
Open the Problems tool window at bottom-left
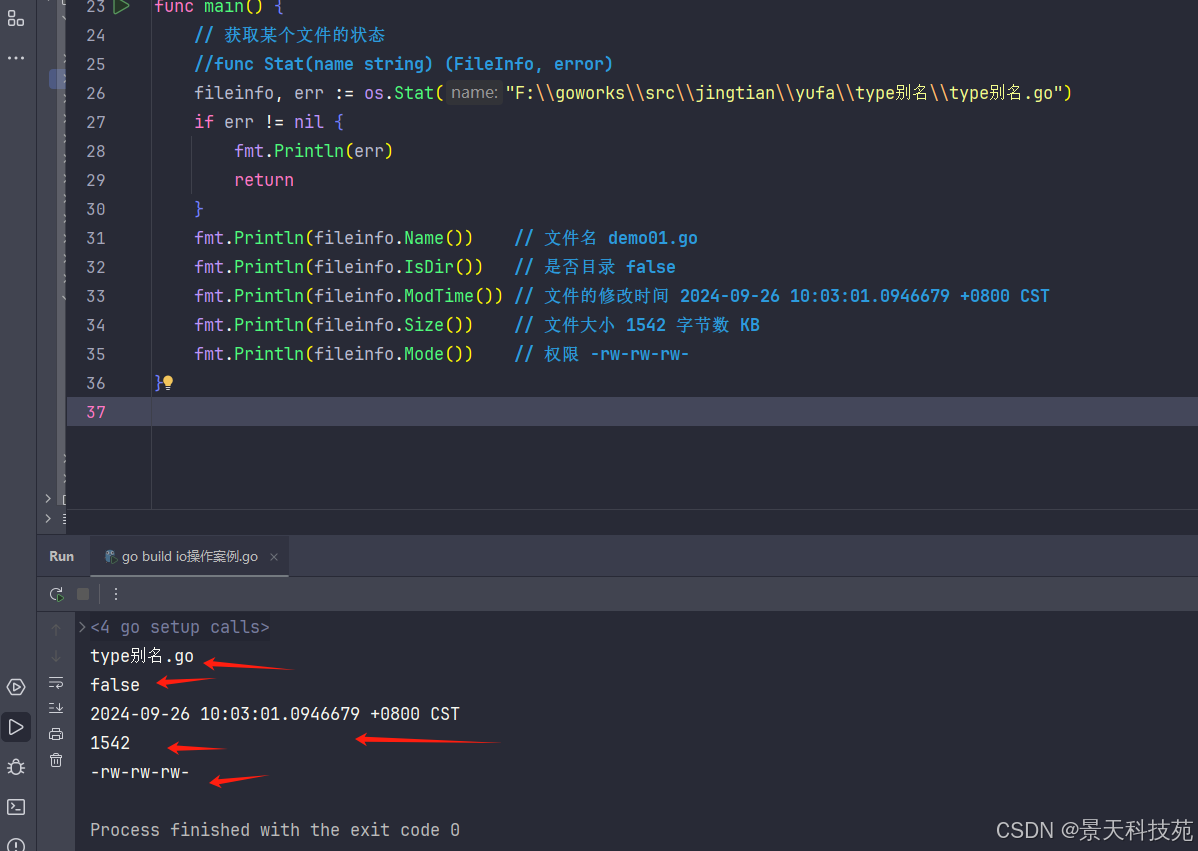16,843
